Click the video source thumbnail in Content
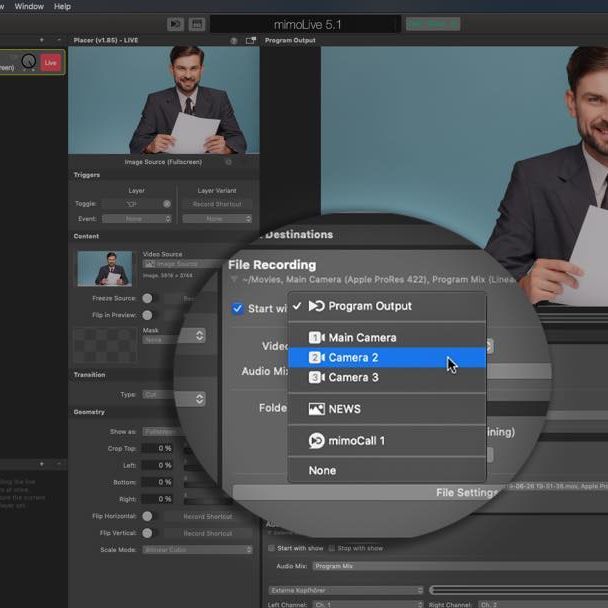The width and height of the screenshot is (608, 608). click(105, 268)
